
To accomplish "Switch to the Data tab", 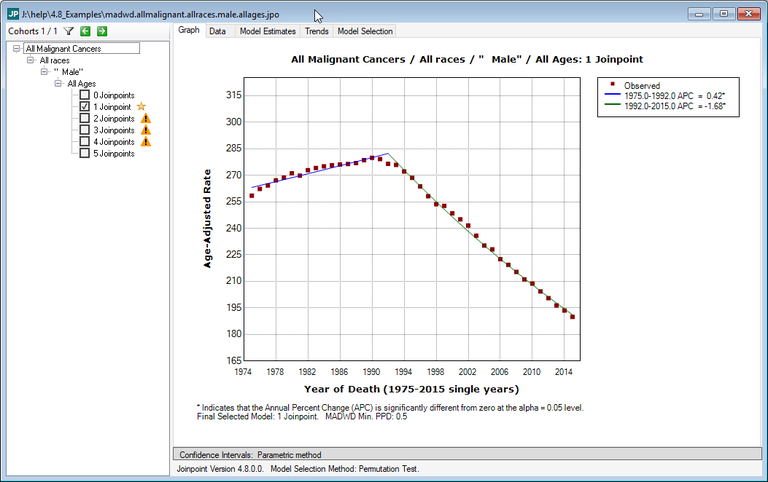I will click(x=217, y=31).
